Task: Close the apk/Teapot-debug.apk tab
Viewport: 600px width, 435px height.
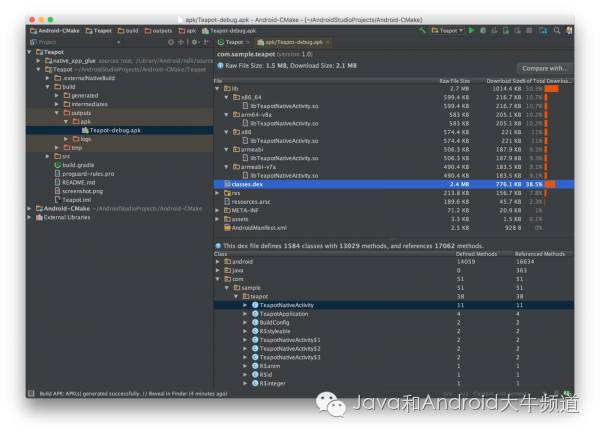Action: (x=328, y=42)
